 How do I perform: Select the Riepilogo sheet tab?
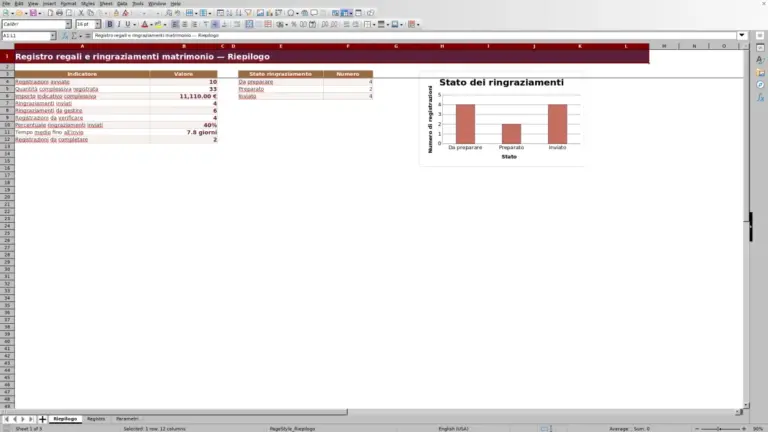65,419
